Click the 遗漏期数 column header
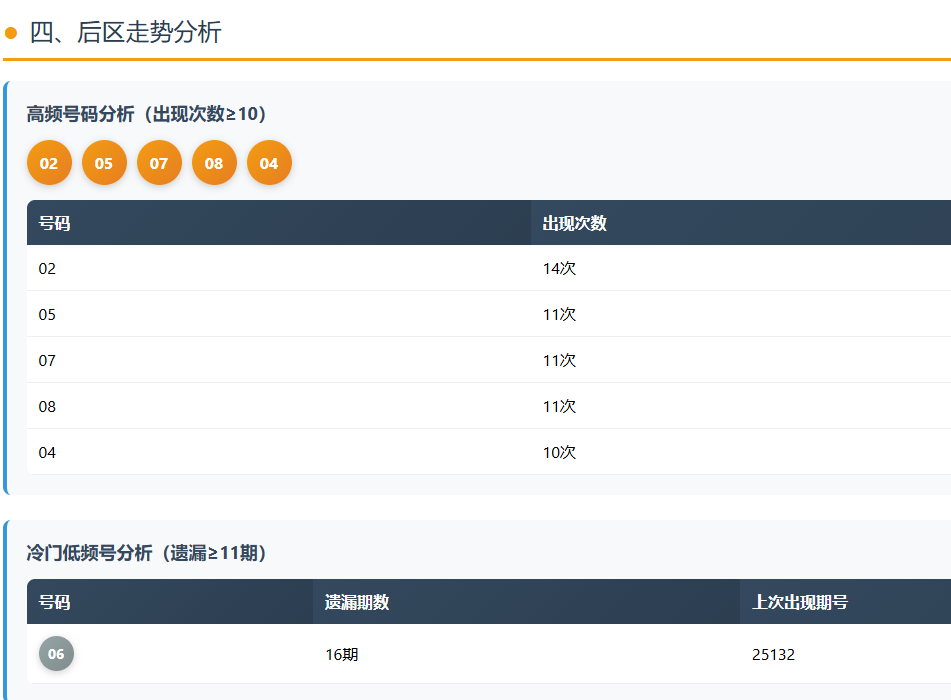Image resolution: width=951 pixels, height=700 pixels. pyautogui.click(x=357, y=602)
